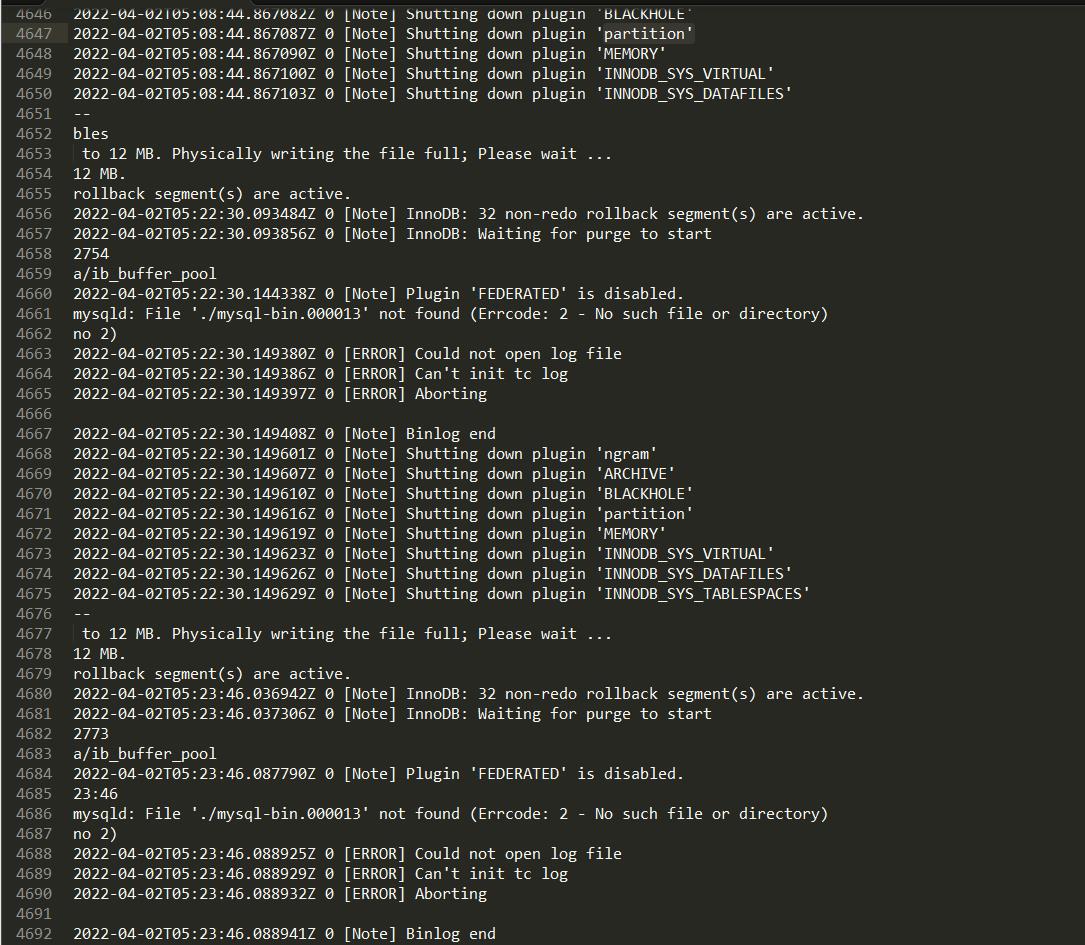
Task: Click the 'Binlog end' note on line 4692
Action: coord(450,935)
